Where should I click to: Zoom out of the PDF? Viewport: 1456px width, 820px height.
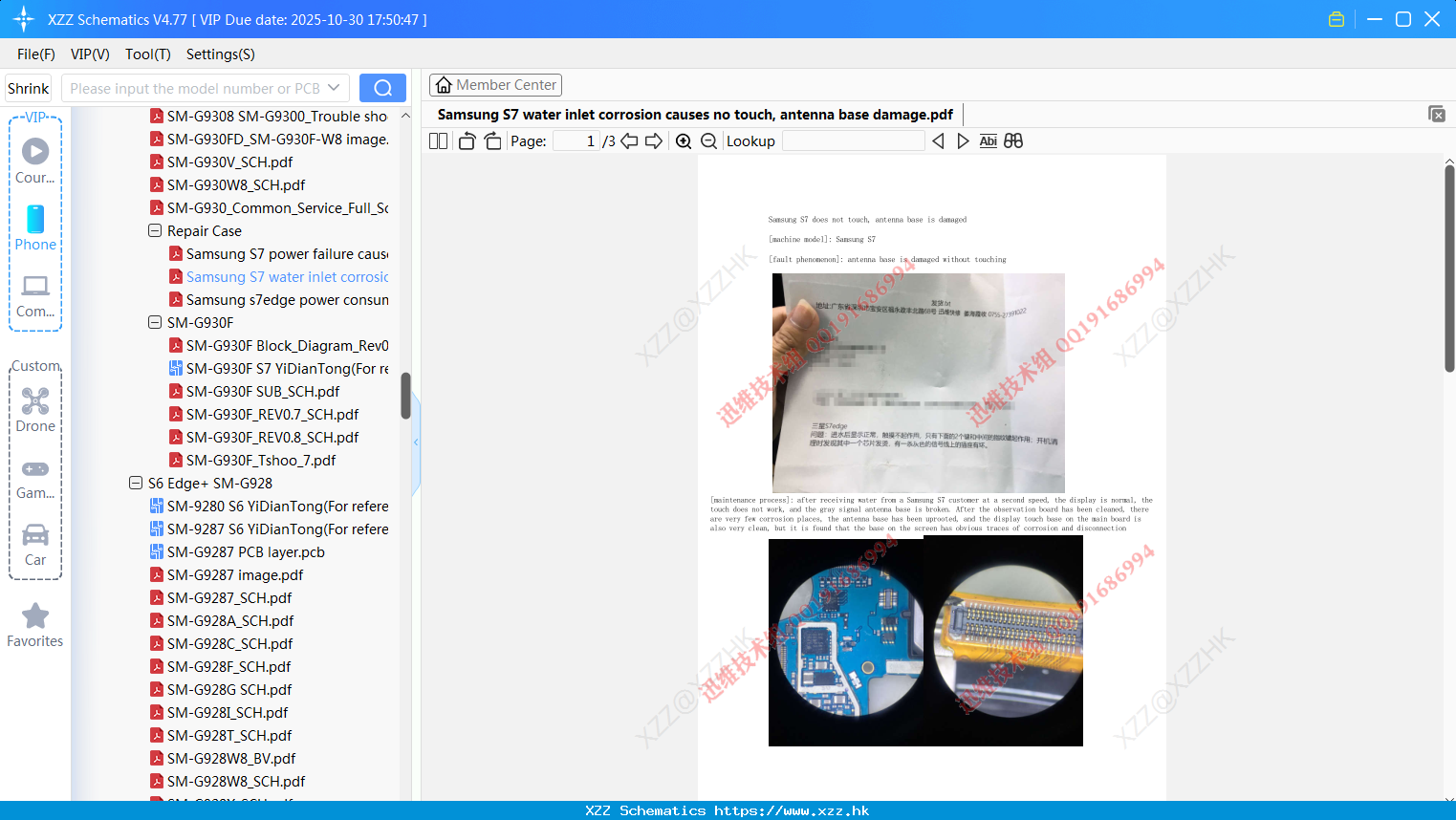[708, 140]
